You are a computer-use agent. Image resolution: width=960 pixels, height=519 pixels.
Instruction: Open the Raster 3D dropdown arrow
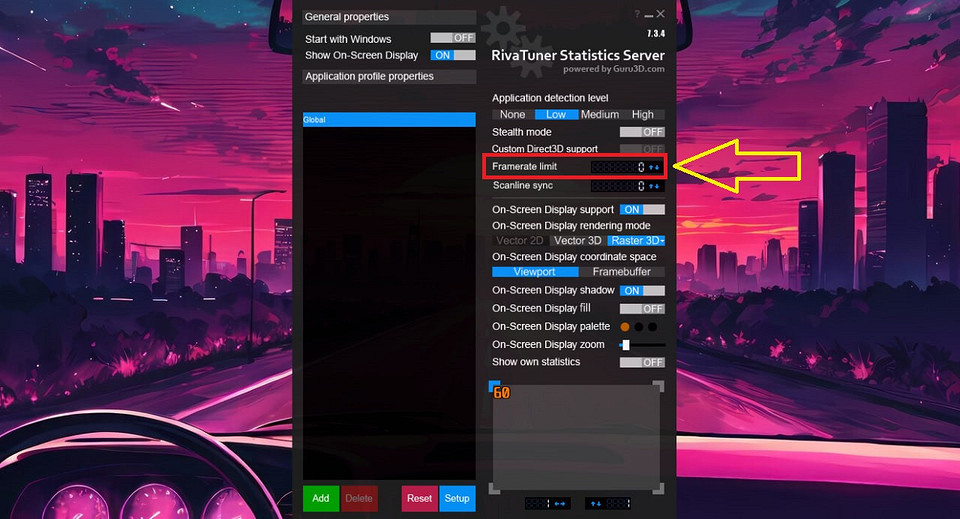(x=661, y=241)
